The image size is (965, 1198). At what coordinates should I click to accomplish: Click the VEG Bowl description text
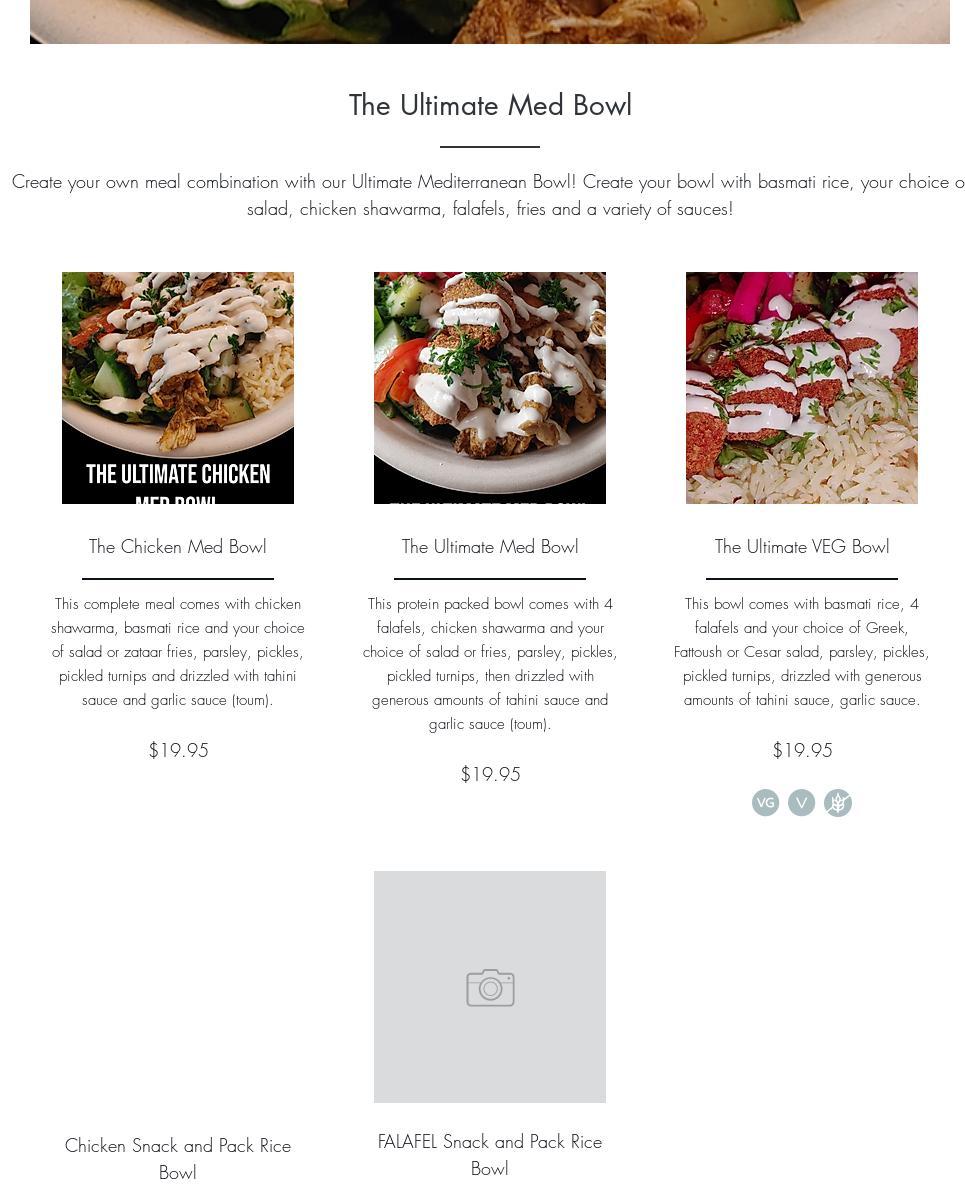tap(801, 652)
